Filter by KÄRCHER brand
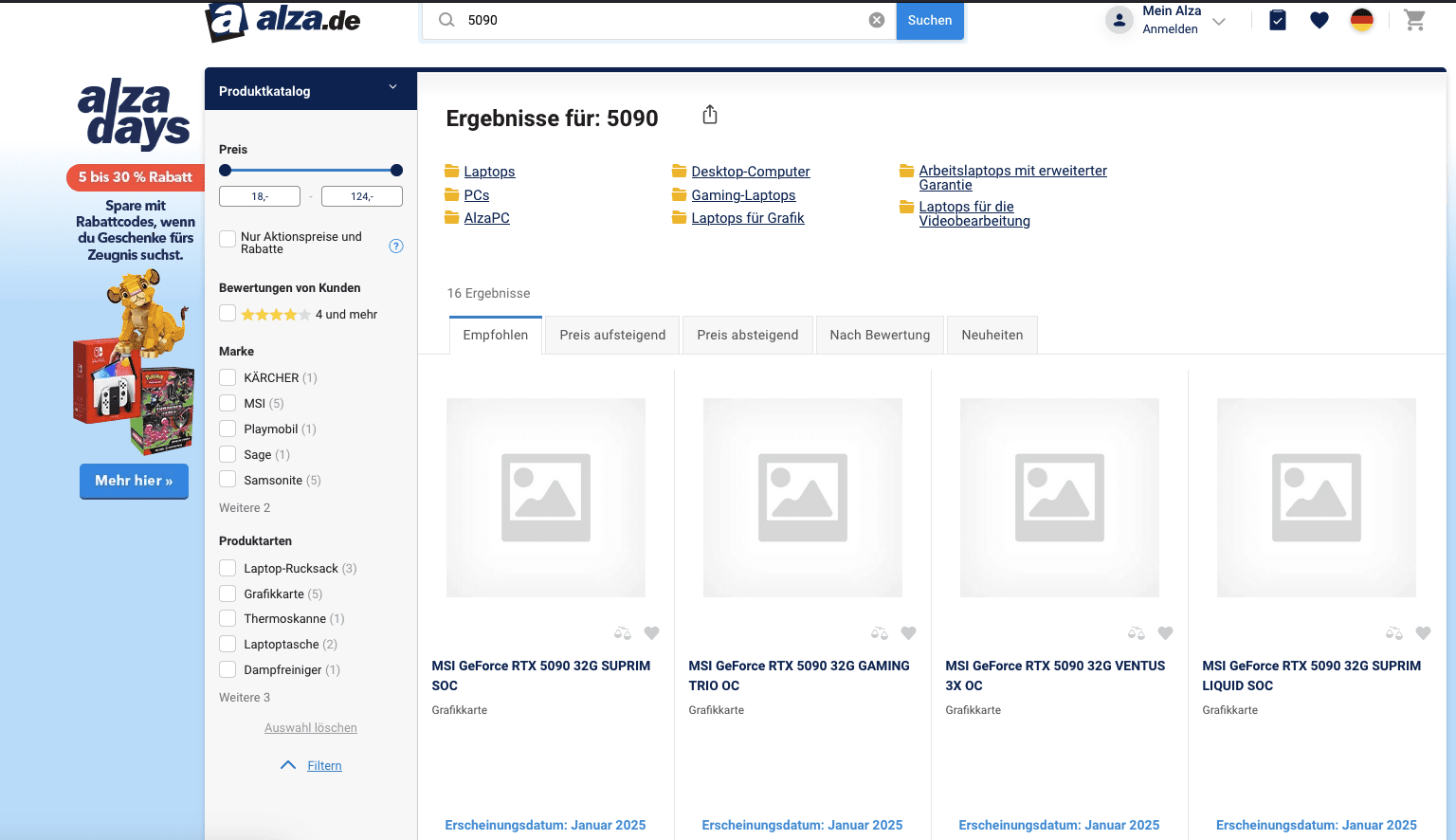The height and width of the screenshot is (840, 1456). click(x=227, y=377)
